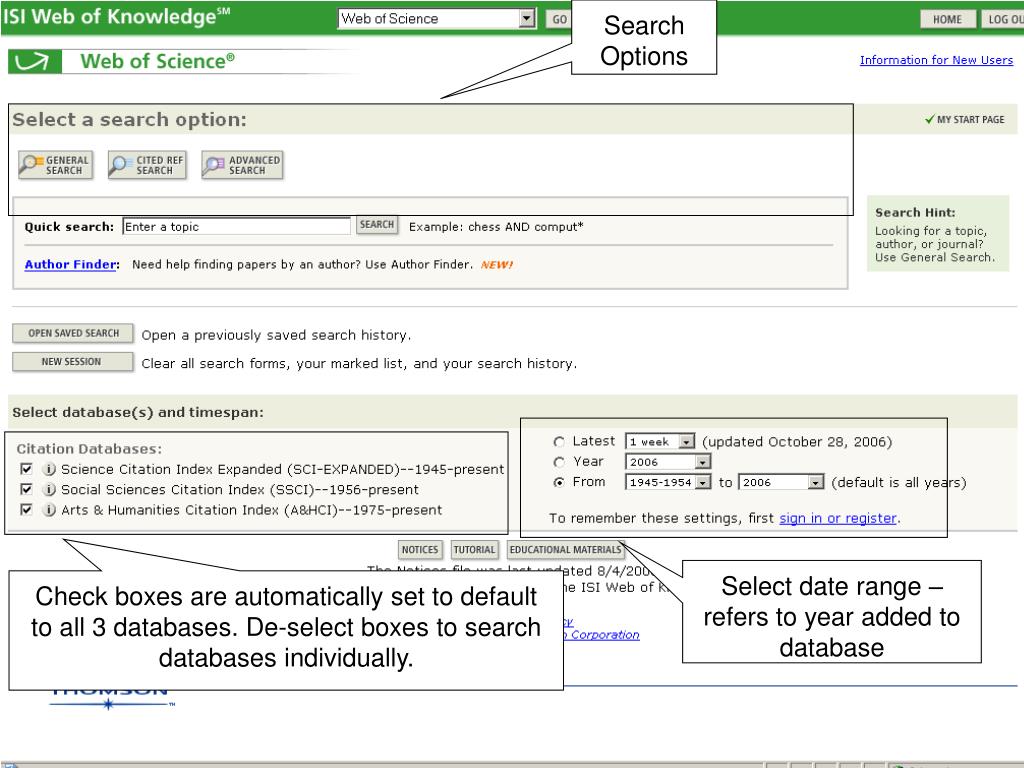Open Cited Ref Search option
1024x768 pixels.
(147, 165)
